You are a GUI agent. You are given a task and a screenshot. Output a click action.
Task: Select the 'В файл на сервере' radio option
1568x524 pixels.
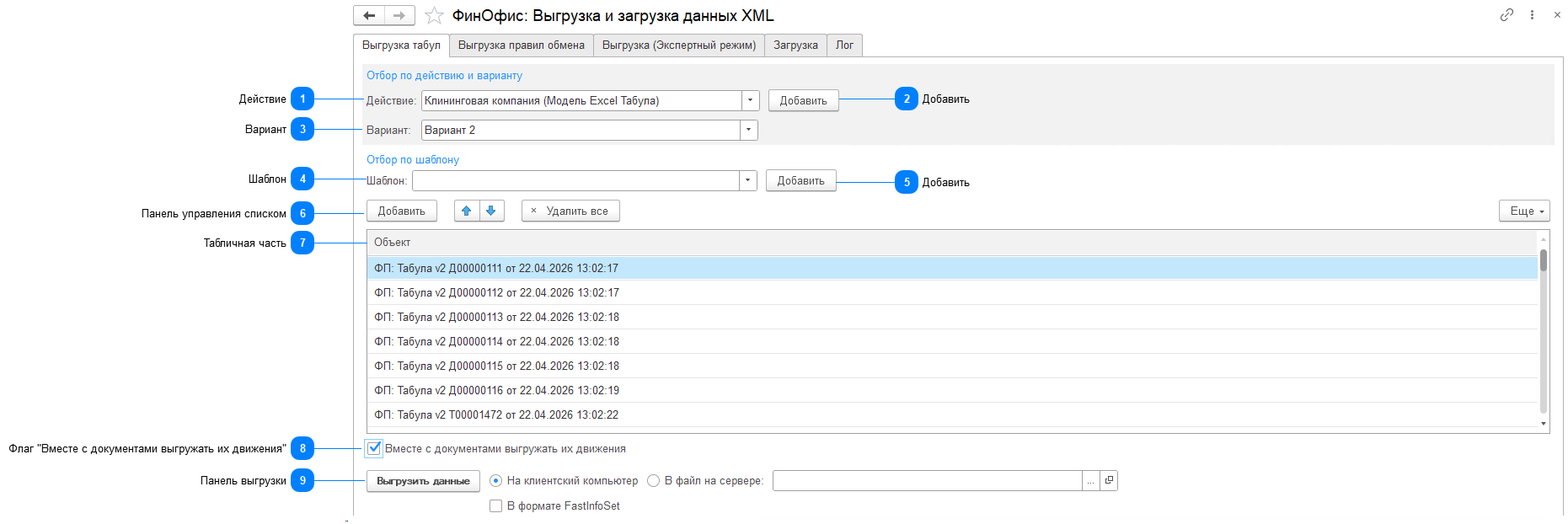coord(653,480)
